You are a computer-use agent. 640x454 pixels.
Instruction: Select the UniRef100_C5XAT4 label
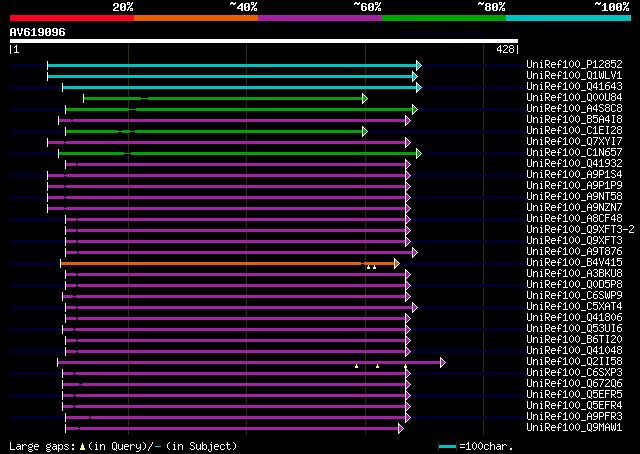[x=574, y=307]
